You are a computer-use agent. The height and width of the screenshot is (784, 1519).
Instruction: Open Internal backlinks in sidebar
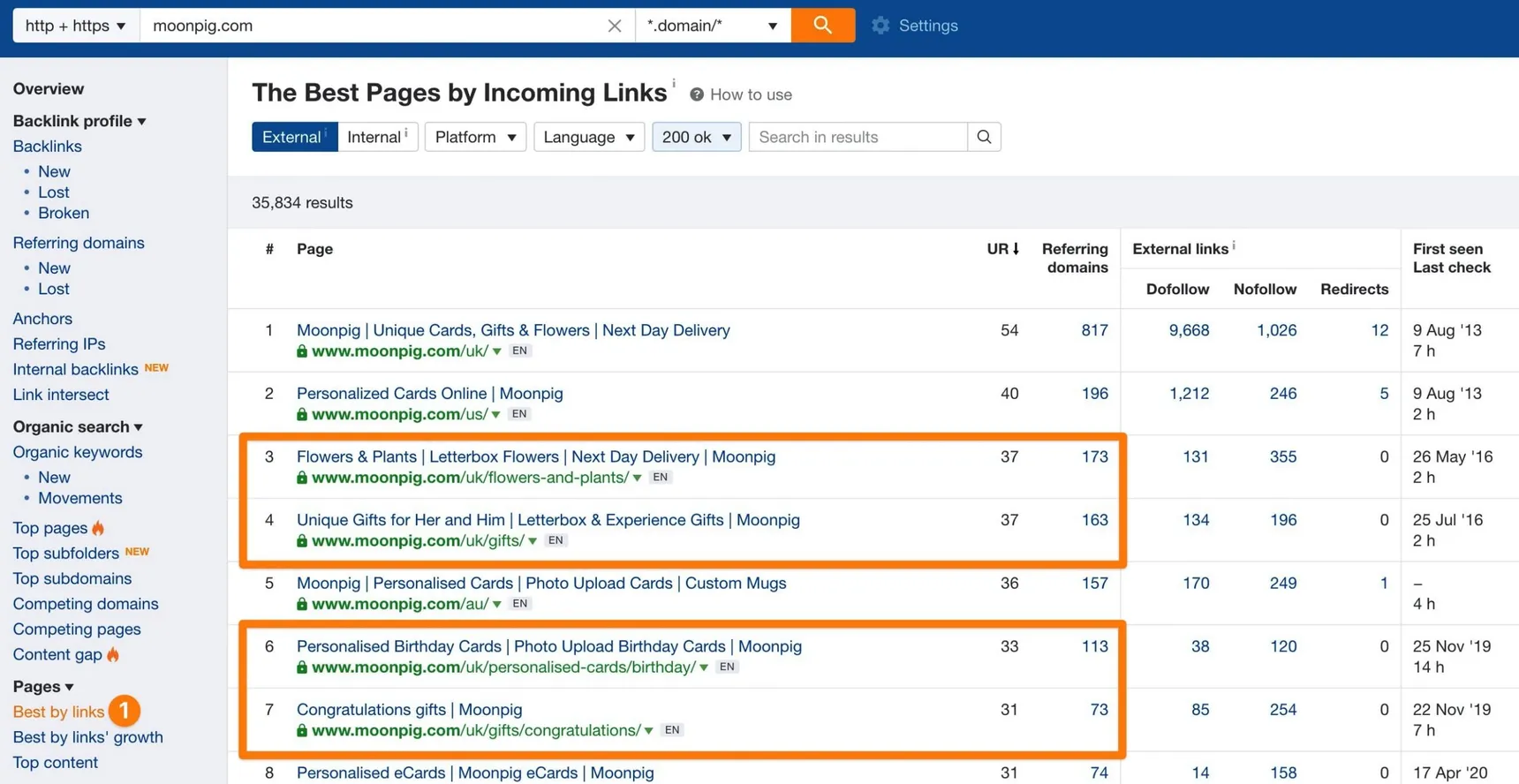click(x=76, y=369)
